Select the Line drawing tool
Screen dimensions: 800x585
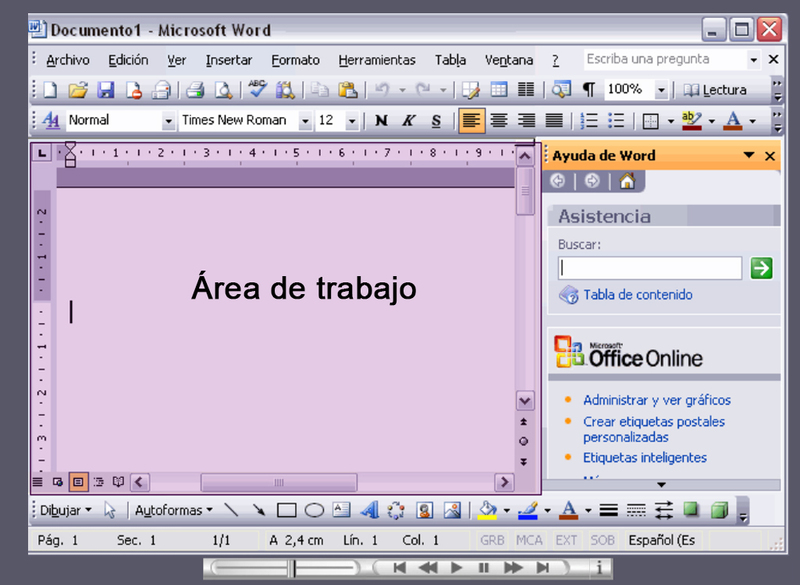click(x=232, y=510)
